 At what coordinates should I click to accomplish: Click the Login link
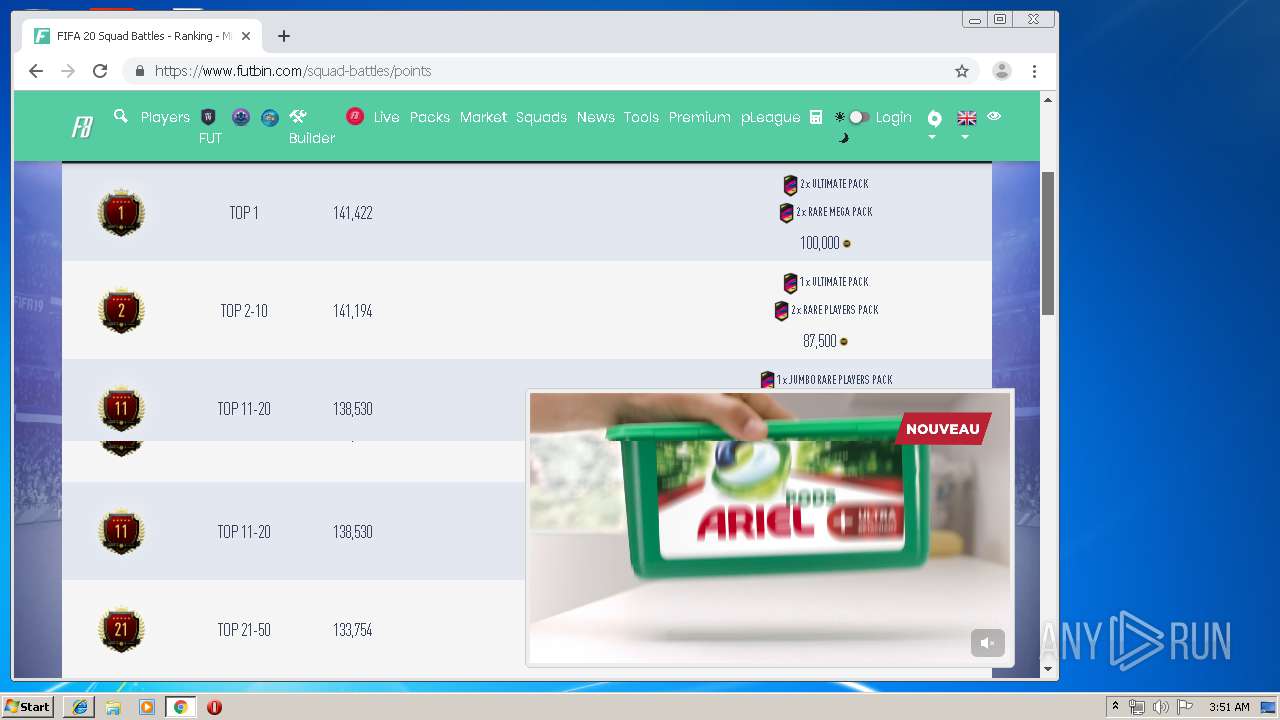894,117
